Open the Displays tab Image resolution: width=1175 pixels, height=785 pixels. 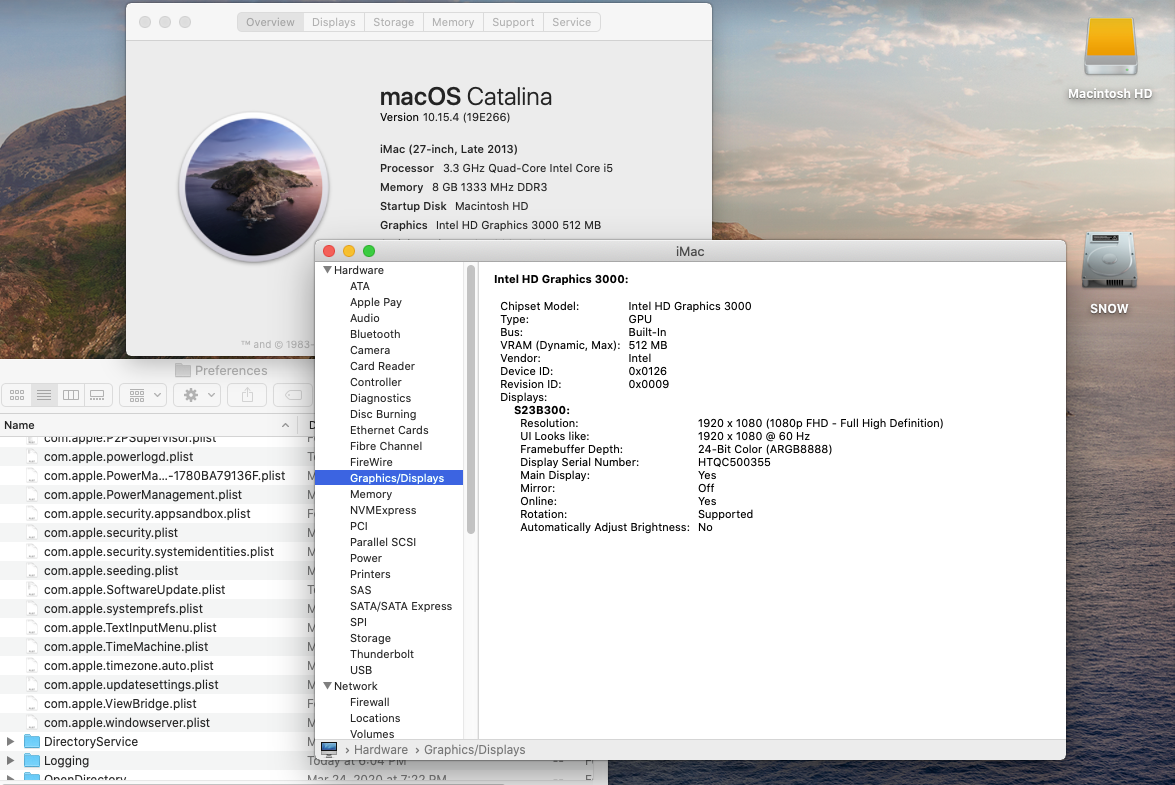click(333, 22)
